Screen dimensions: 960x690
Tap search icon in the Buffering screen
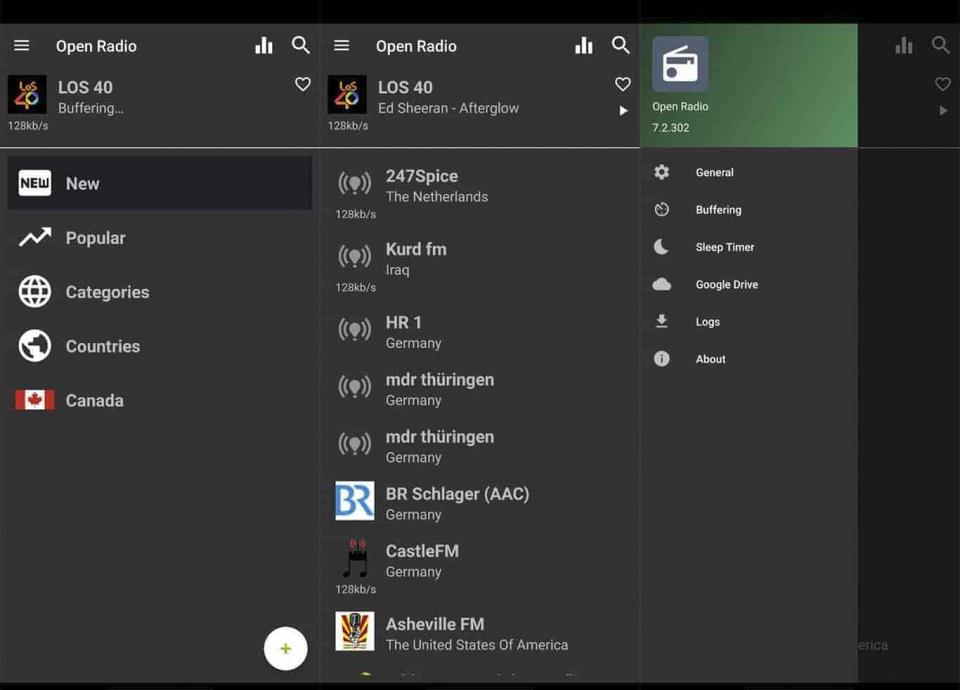[301, 45]
